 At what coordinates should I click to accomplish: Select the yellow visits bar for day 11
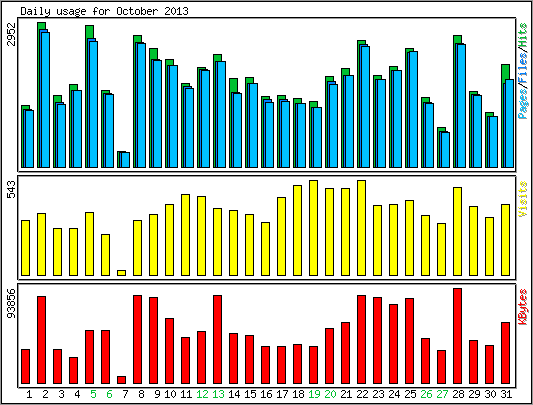click(185, 235)
